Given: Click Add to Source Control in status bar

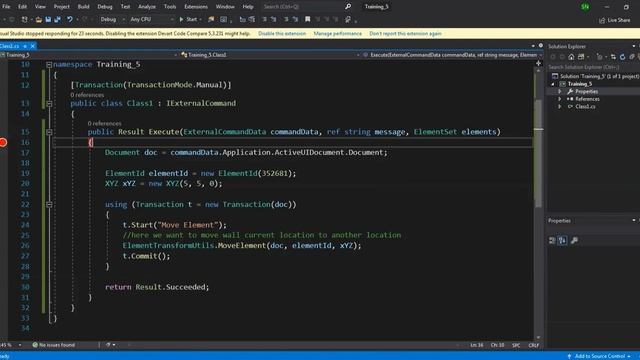Looking at the screenshot, I should [599, 356].
